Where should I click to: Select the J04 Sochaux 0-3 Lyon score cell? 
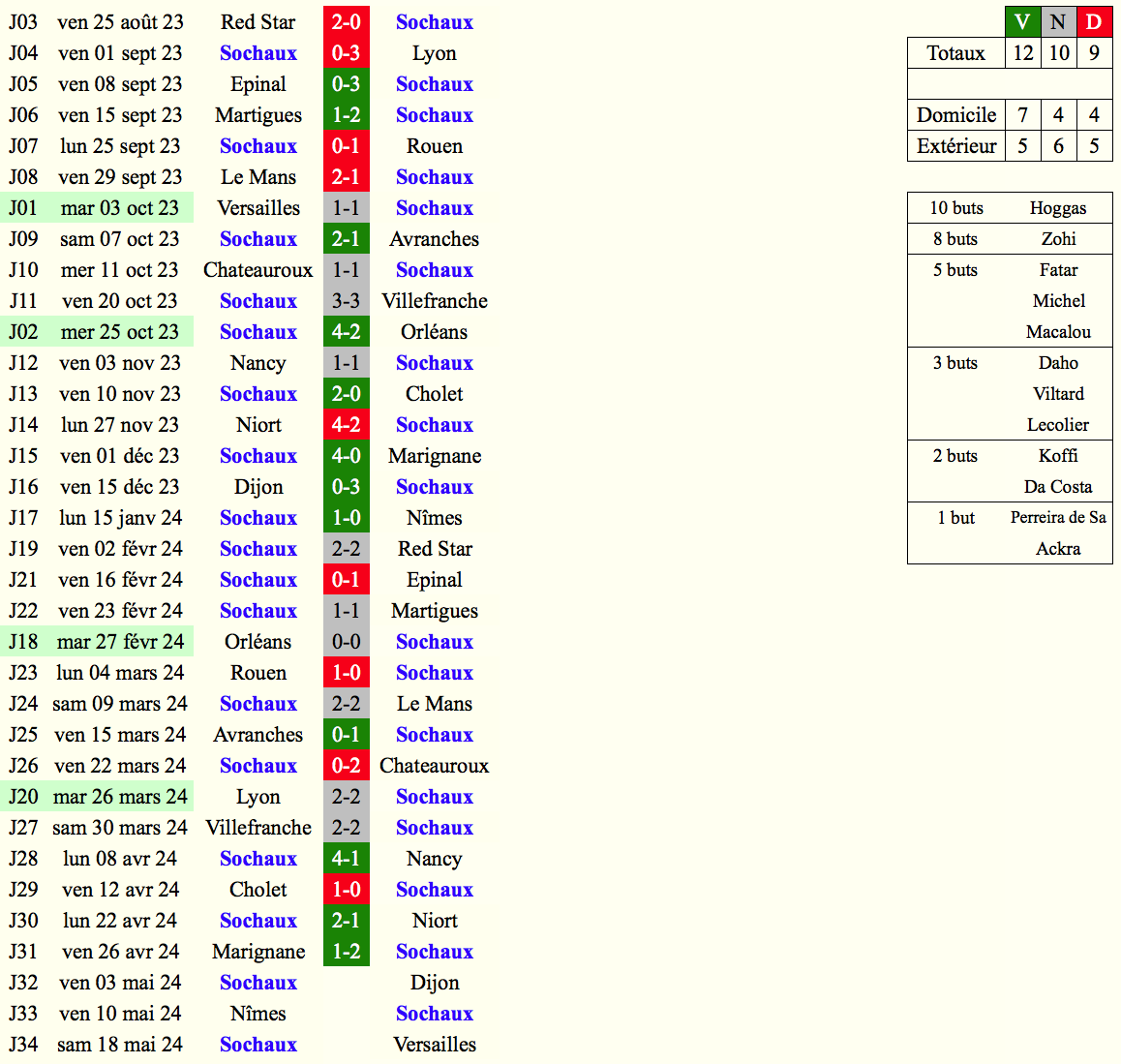[346, 53]
